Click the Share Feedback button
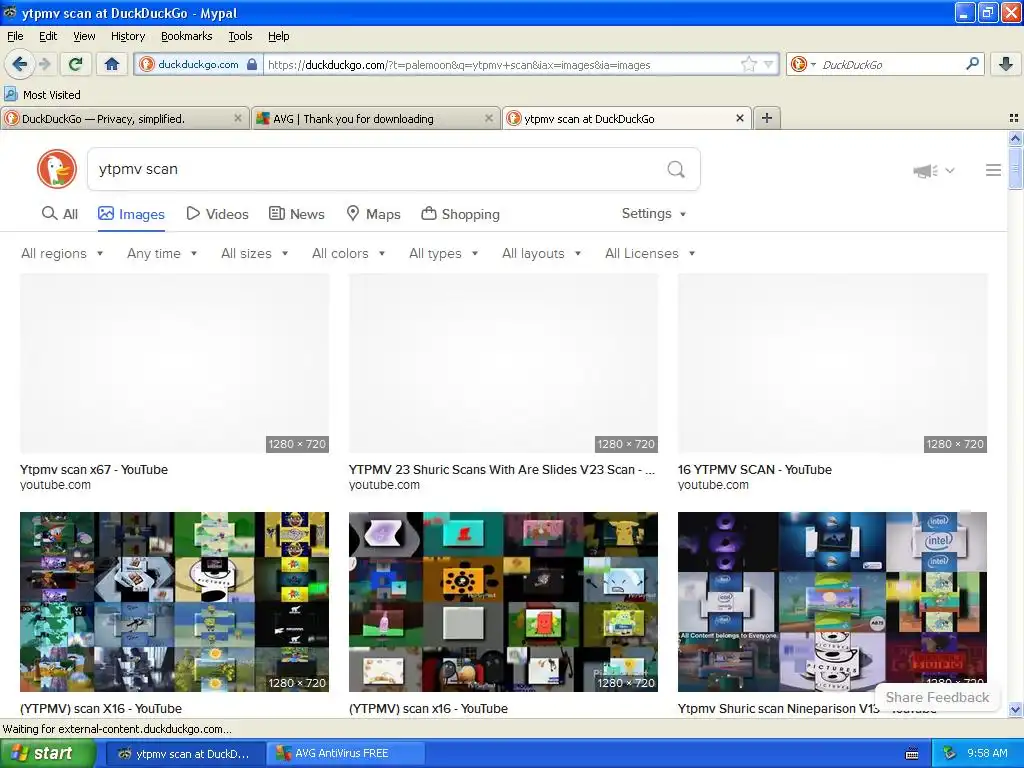Image resolution: width=1024 pixels, height=768 pixels. (937, 697)
